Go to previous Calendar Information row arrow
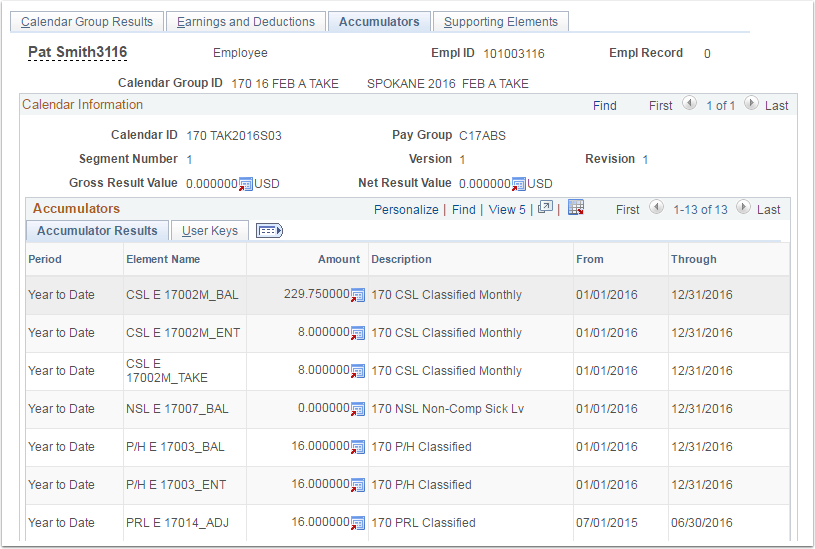Image resolution: width=815 pixels, height=549 pixels. click(x=689, y=103)
